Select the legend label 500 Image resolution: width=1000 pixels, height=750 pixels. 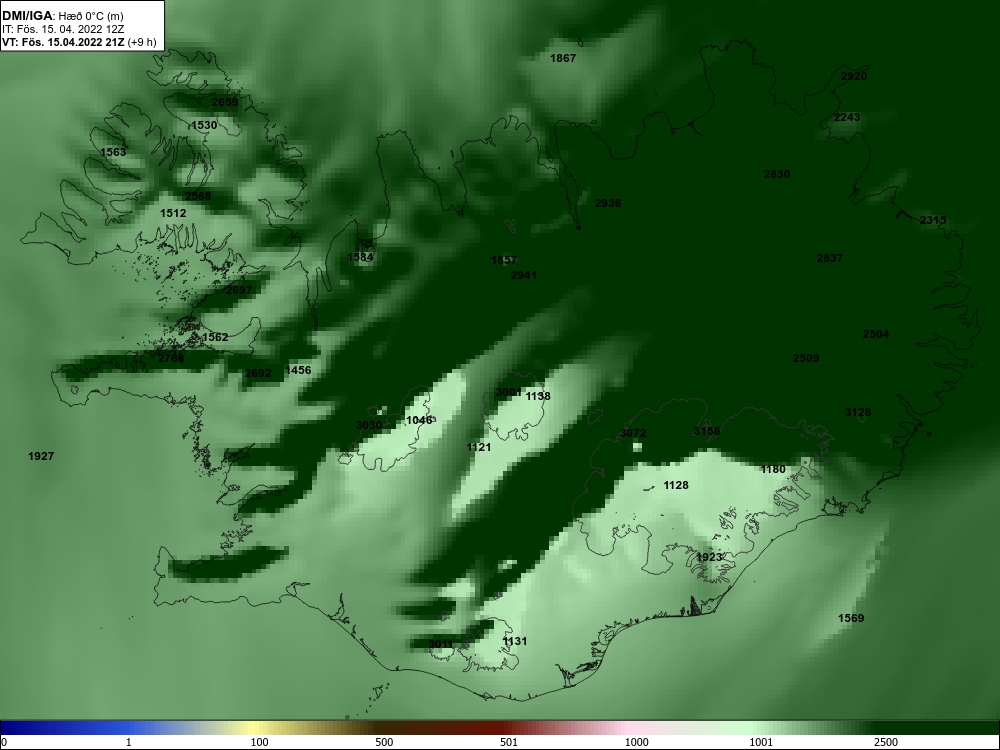(384, 742)
